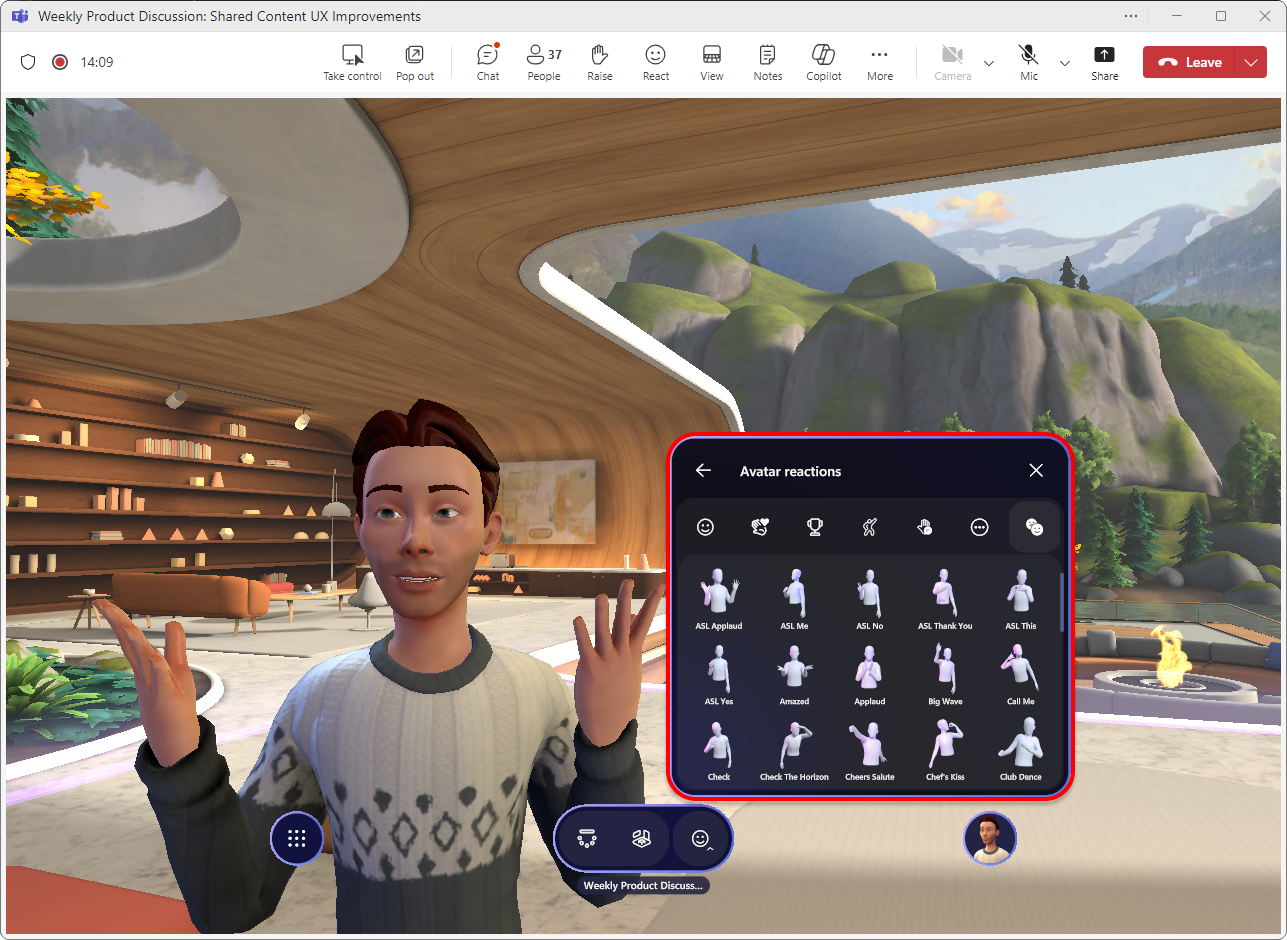1287x940 pixels.
Task: Open Copilot in the meeting
Action: tap(823, 61)
